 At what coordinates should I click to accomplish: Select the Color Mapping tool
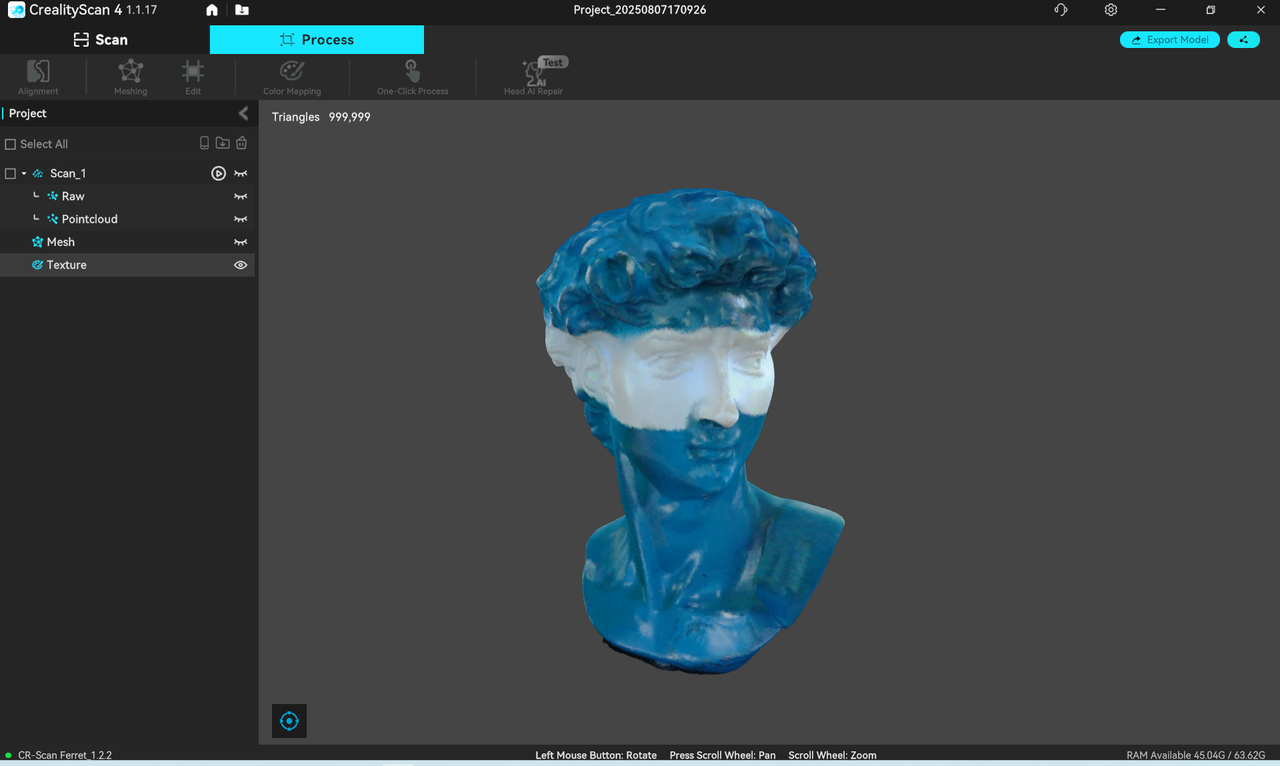click(292, 75)
